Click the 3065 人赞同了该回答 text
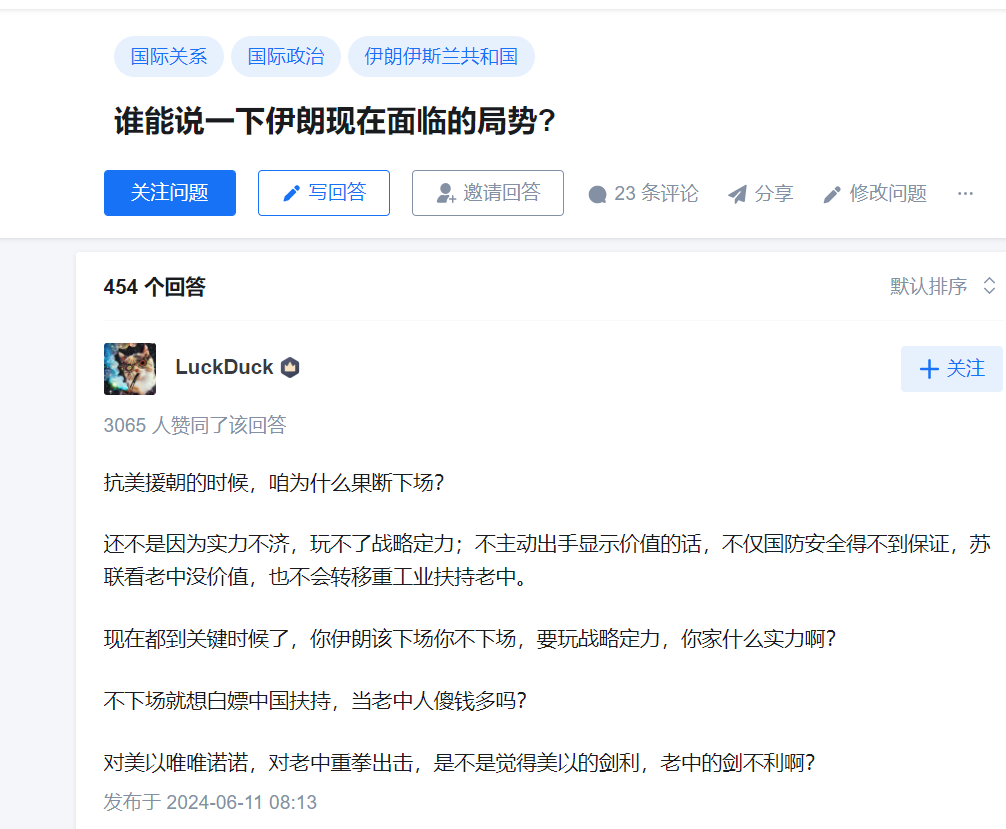1006x829 pixels. [195, 425]
